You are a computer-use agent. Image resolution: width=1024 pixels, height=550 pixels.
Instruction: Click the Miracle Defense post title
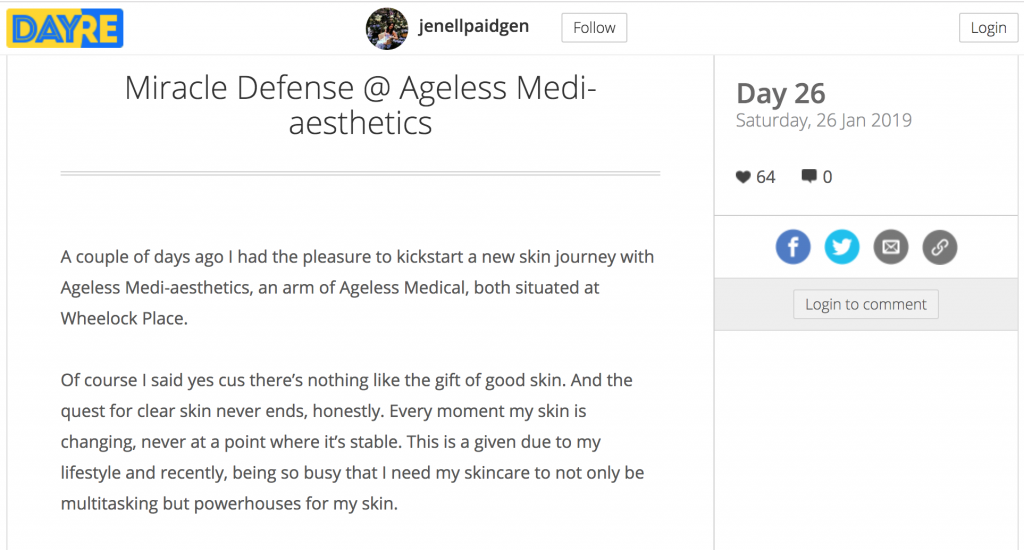(360, 105)
